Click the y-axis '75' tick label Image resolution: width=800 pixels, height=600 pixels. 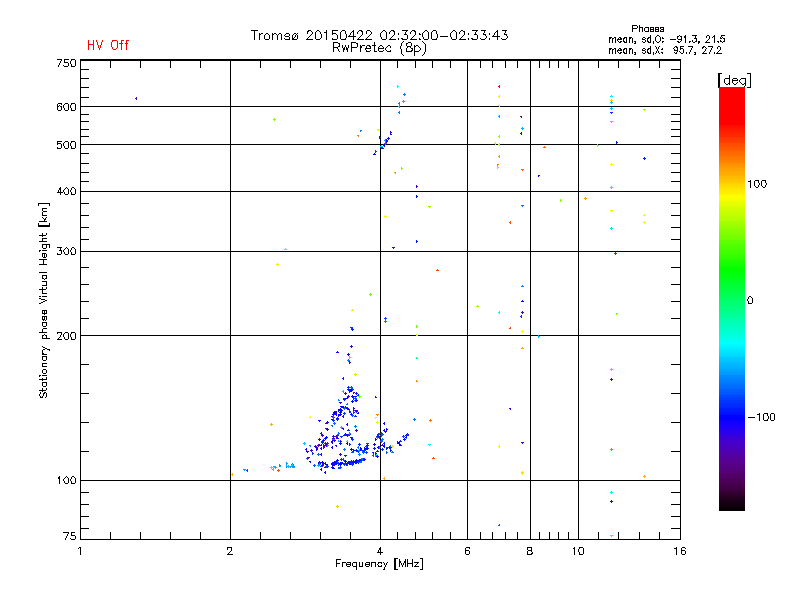[70, 536]
